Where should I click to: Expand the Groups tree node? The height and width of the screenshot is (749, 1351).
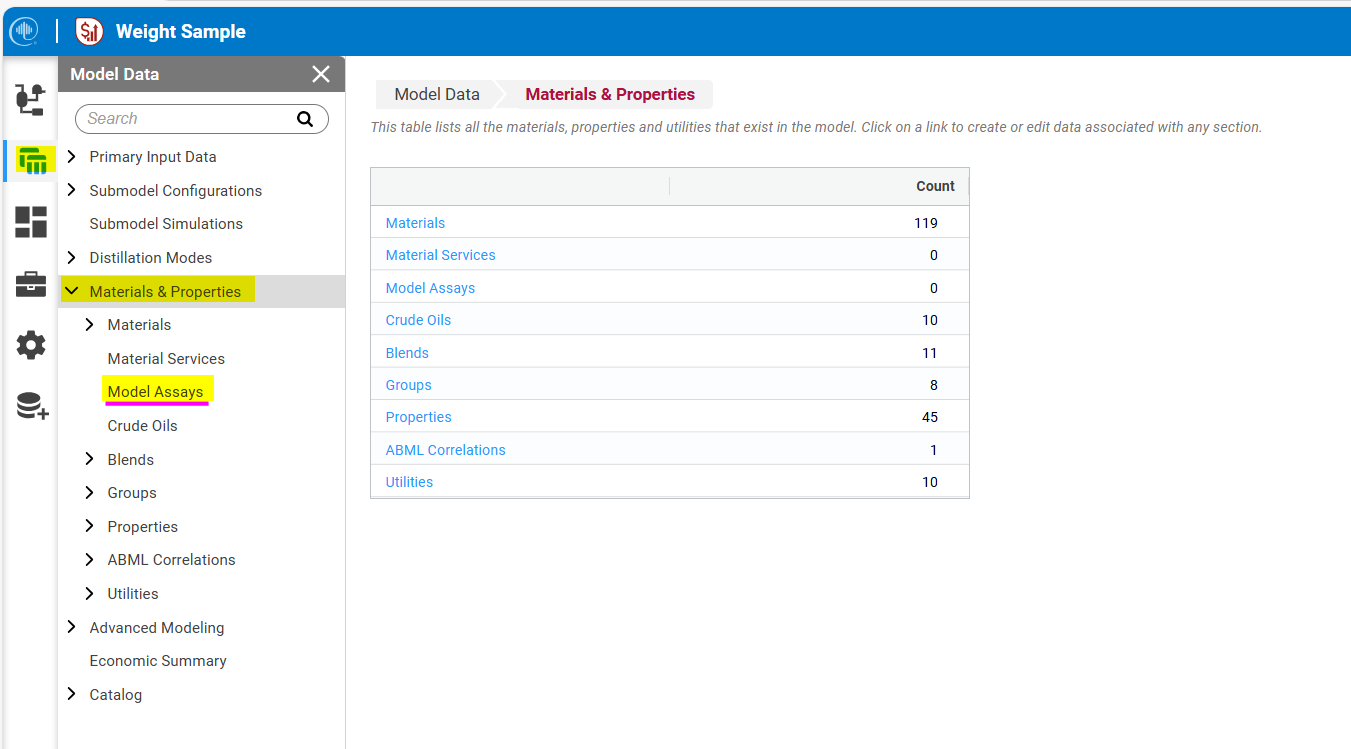coord(90,493)
